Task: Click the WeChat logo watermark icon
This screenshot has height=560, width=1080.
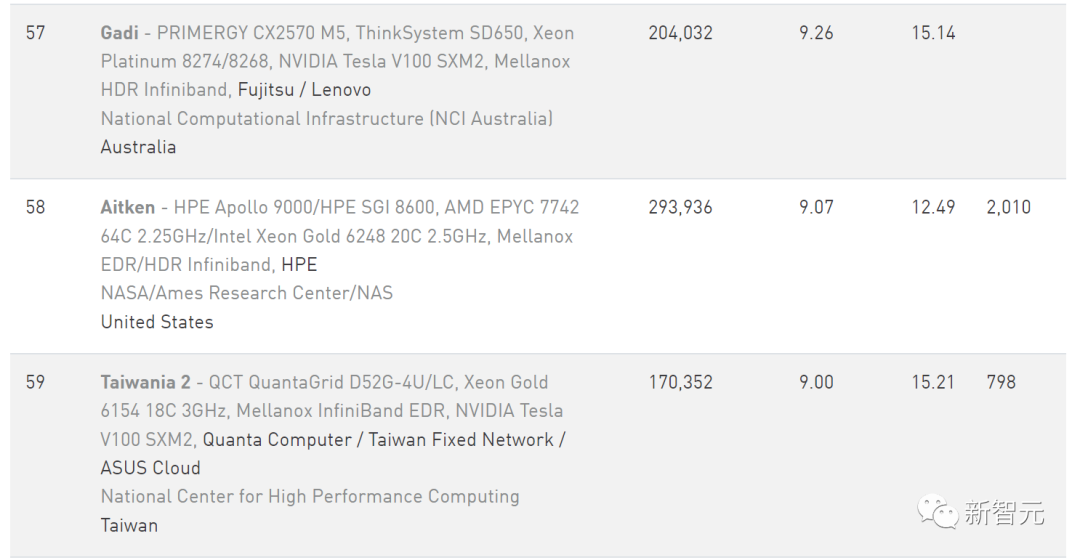Action: coord(937,514)
